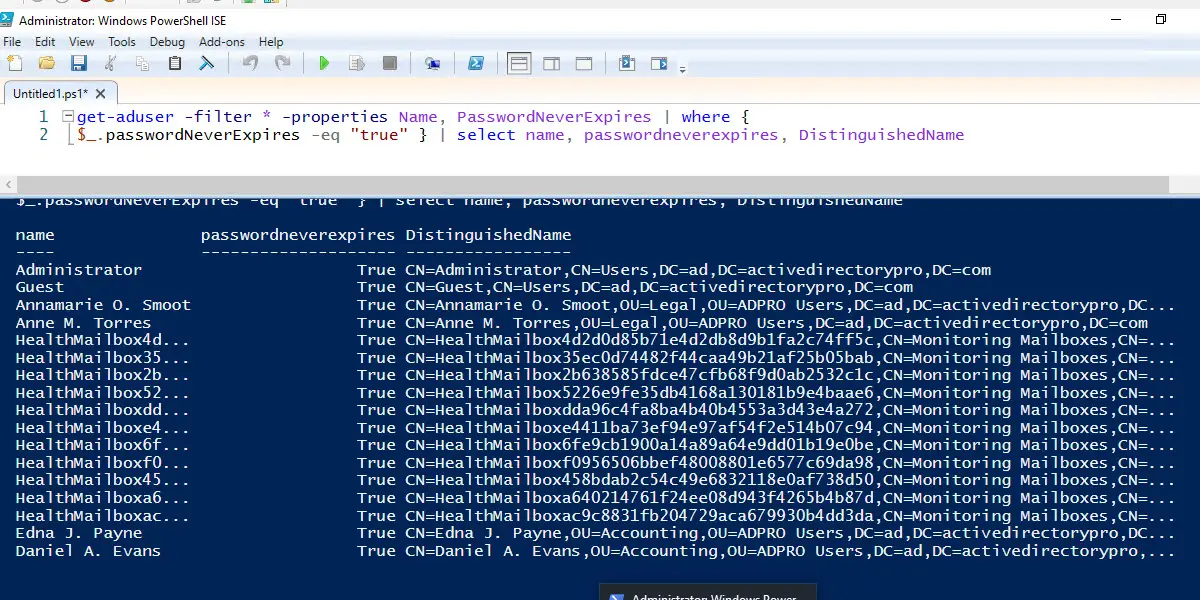Image resolution: width=1200 pixels, height=600 pixels.
Task: Click 'DistinguishedName' at end of line 2
Action: 881,135
